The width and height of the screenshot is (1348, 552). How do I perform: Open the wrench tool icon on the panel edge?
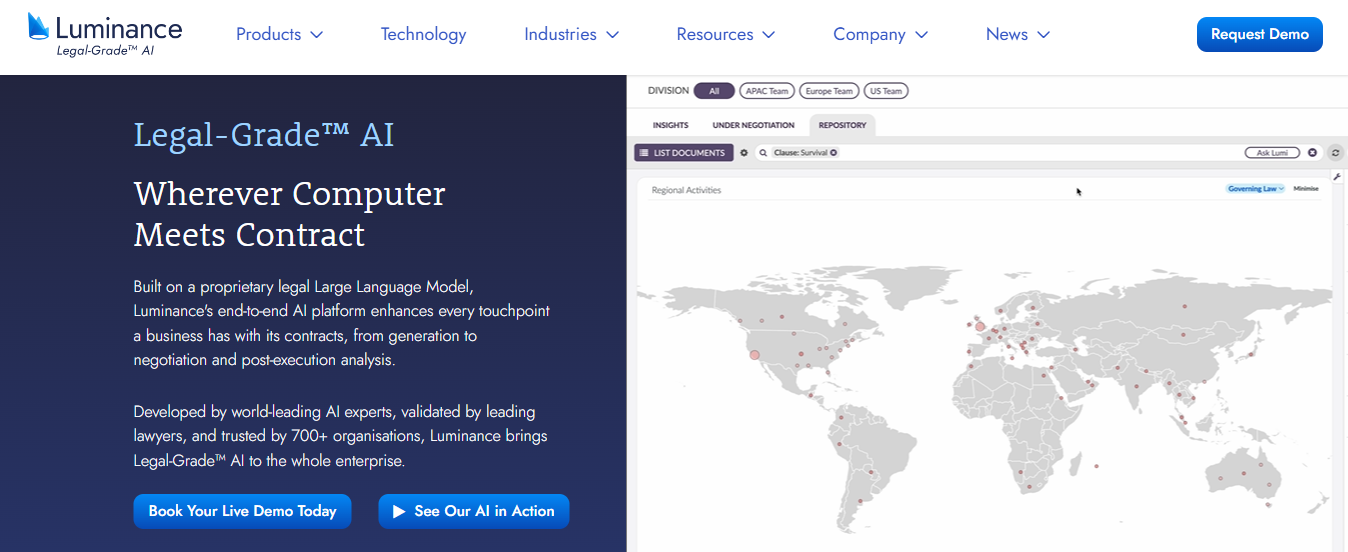(x=1337, y=177)
